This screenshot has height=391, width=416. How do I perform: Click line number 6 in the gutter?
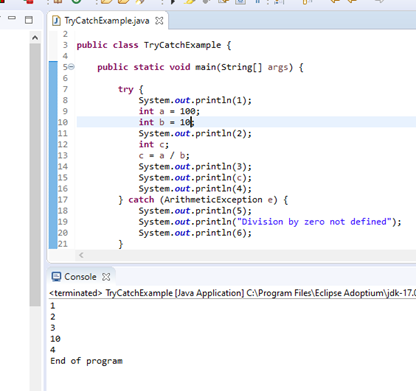tap(65, 78)
